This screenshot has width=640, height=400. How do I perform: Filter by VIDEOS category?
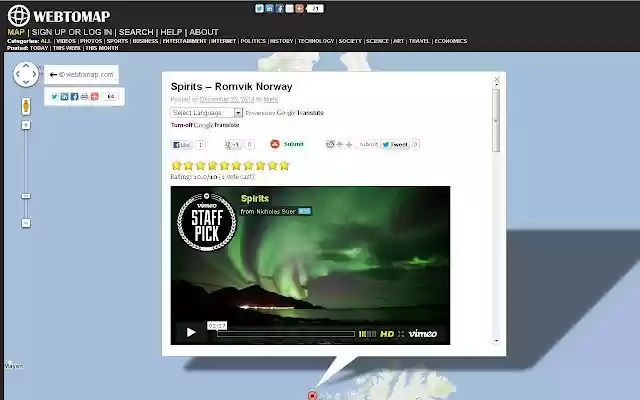coord(66,41)
